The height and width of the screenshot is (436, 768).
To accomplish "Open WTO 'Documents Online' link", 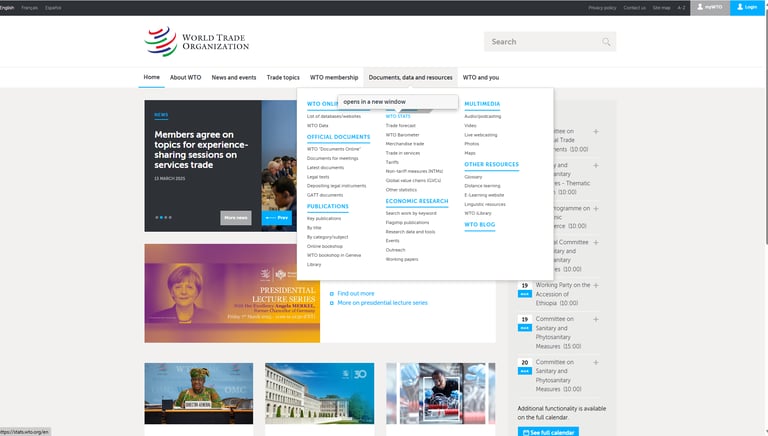I will coord(334,149).
